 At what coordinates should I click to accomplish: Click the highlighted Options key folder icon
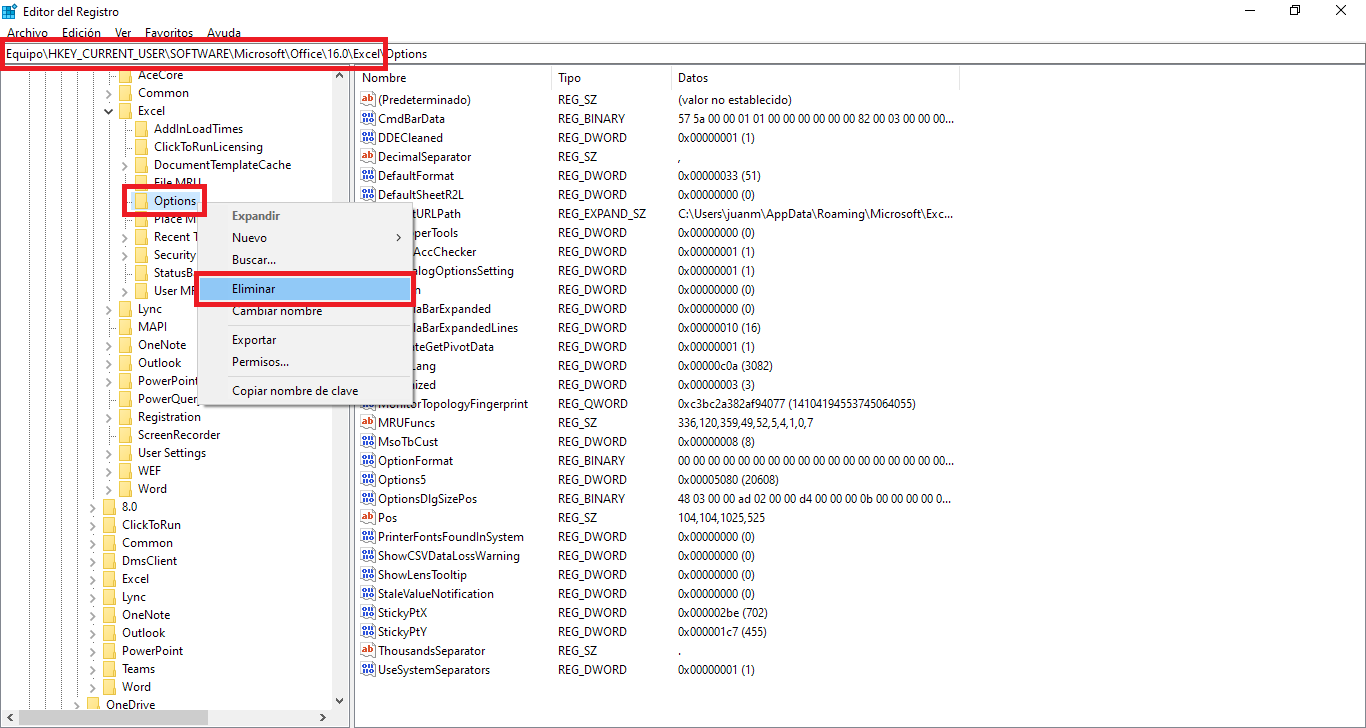[141, 201]
